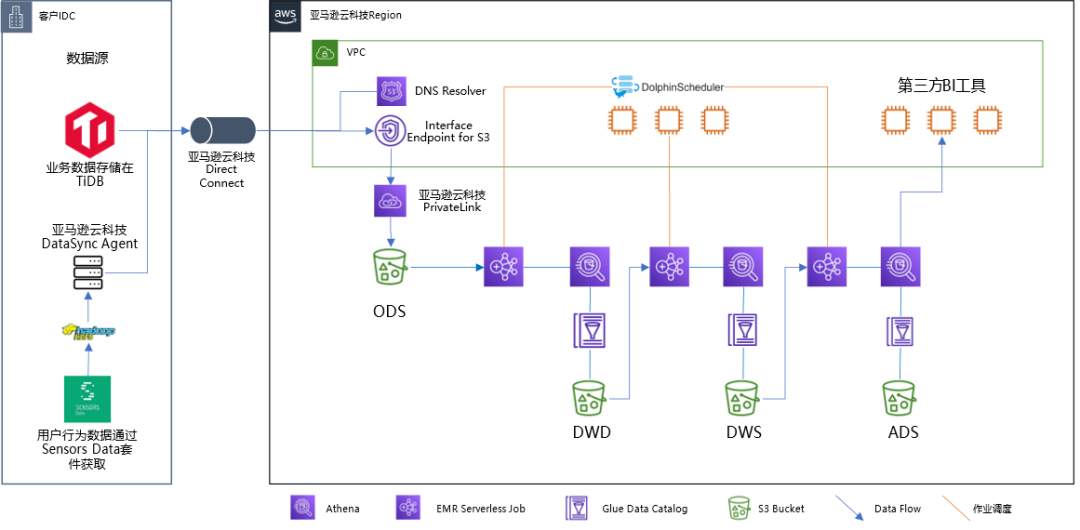The width and height of the screenshot is (1080, 530).
Task: Select the BI tool instance receiving the data-flow arrow
Action: click(940, 120)
